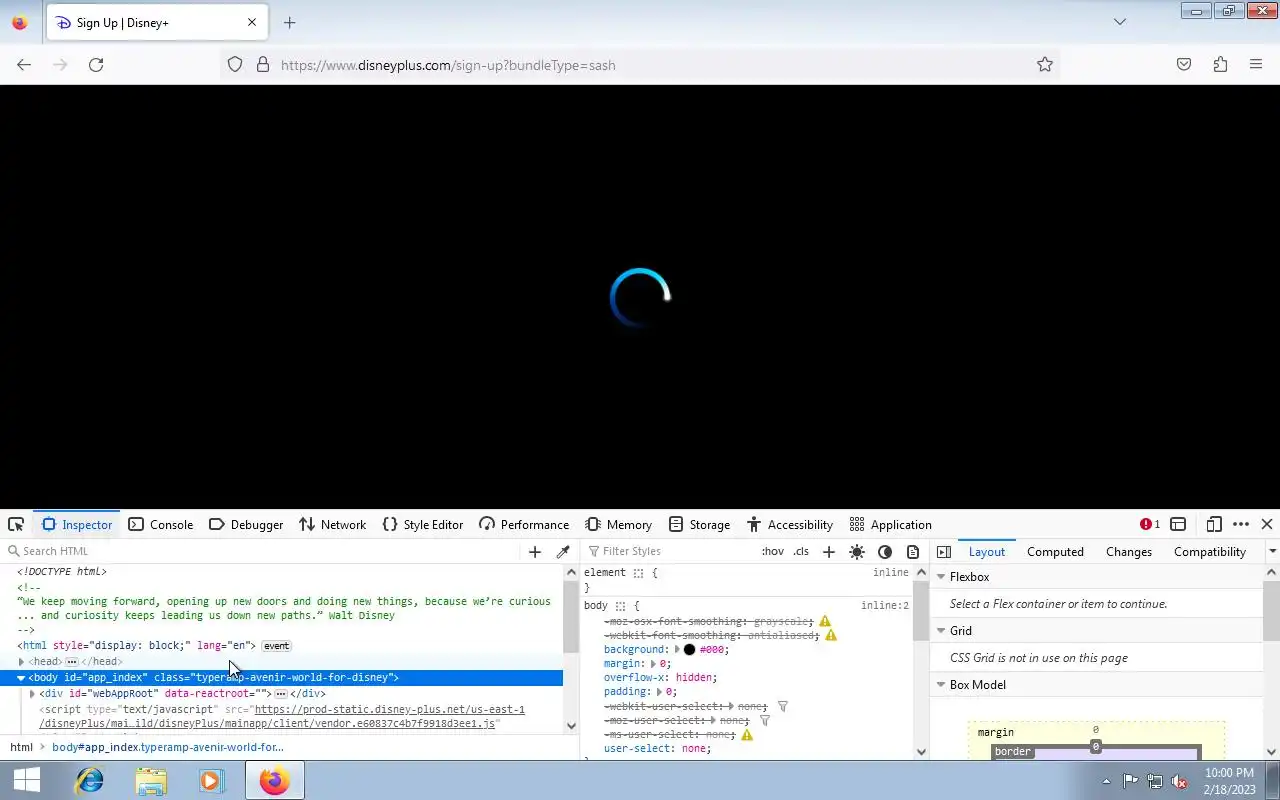Expand the padding shorthand property

tap(659, 691)
